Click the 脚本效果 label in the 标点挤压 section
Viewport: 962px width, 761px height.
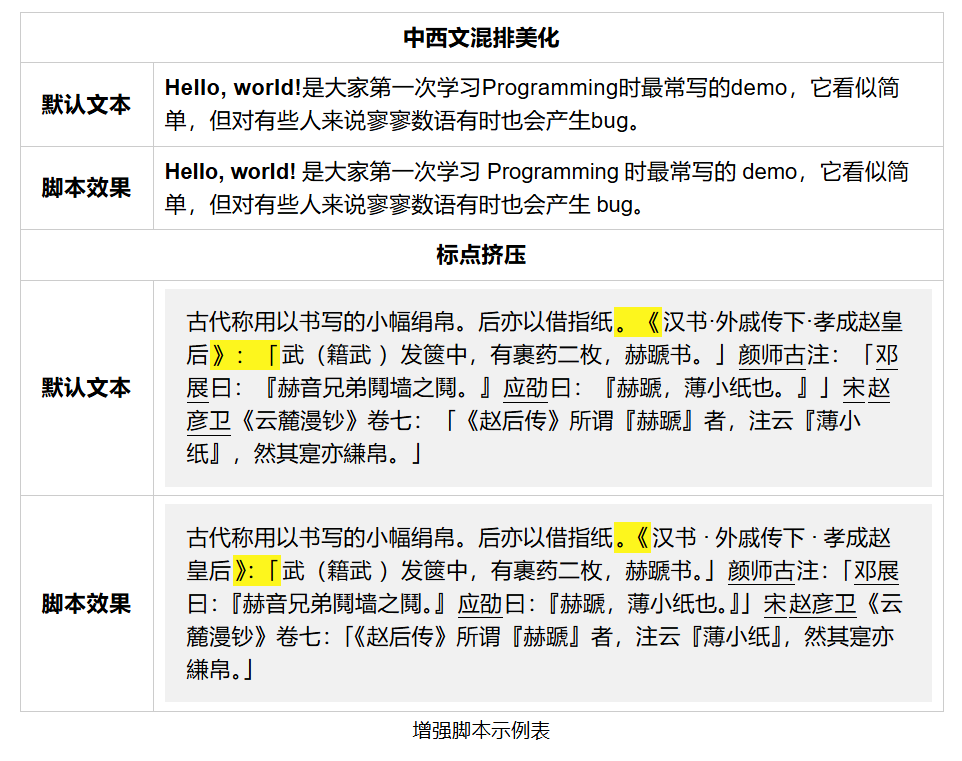(x=86, y=604)
